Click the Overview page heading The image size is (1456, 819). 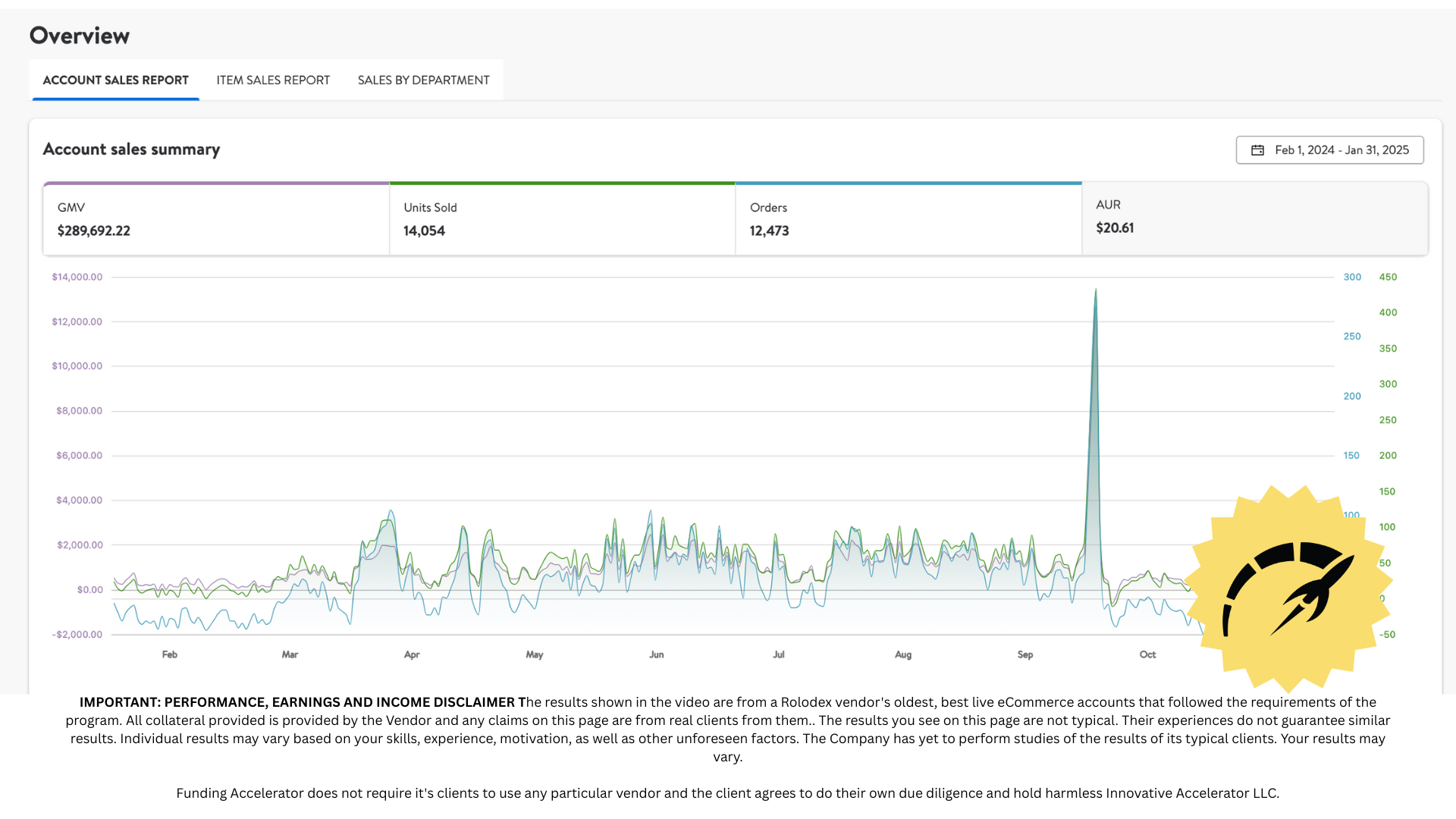(80, 36)
